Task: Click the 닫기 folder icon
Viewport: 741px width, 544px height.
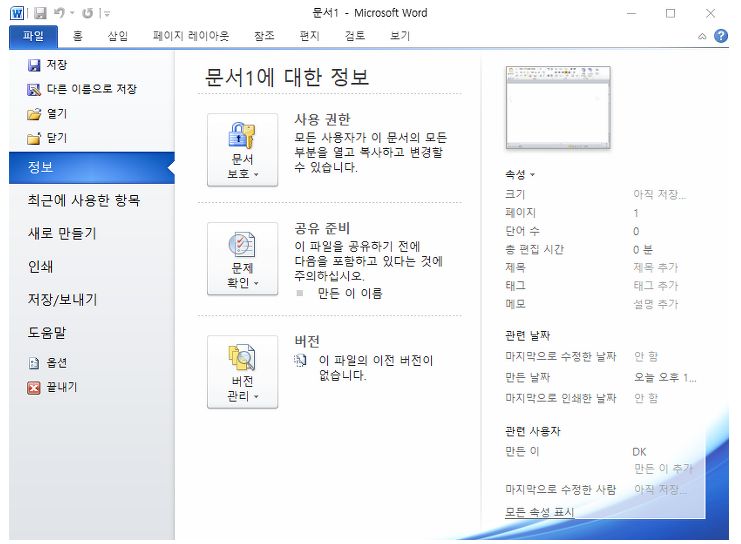Action: 34,138
